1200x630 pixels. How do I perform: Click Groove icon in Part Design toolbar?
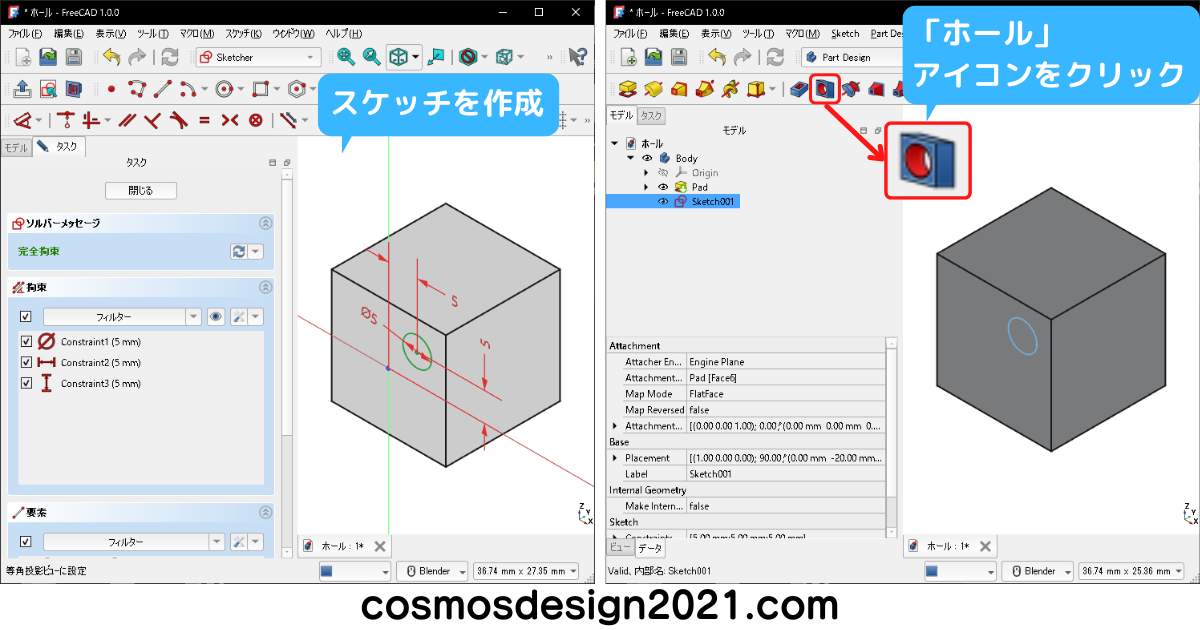tap(850, 89)
